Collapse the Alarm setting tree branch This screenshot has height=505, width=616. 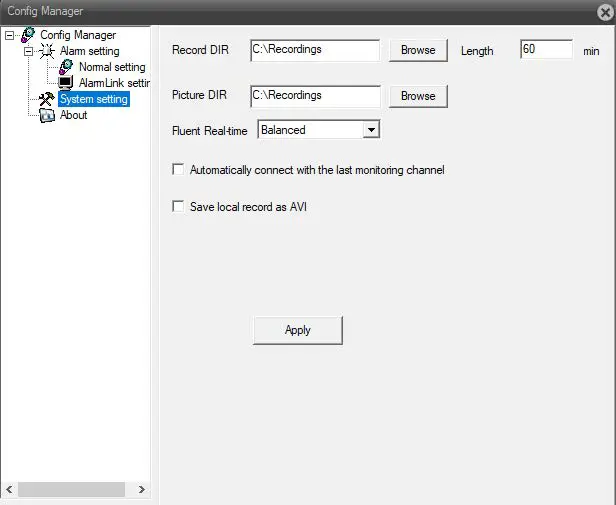[x=28, y=51]
